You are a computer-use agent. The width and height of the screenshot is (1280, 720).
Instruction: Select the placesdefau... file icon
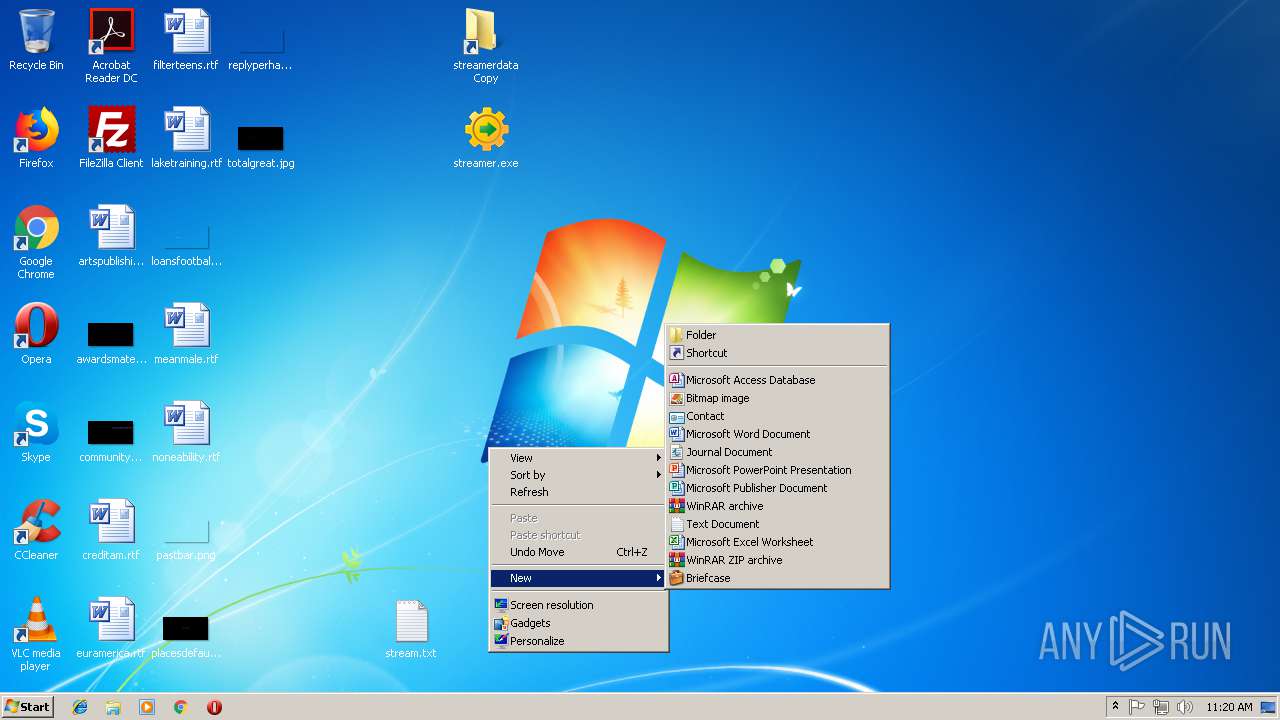pos(186,637)
